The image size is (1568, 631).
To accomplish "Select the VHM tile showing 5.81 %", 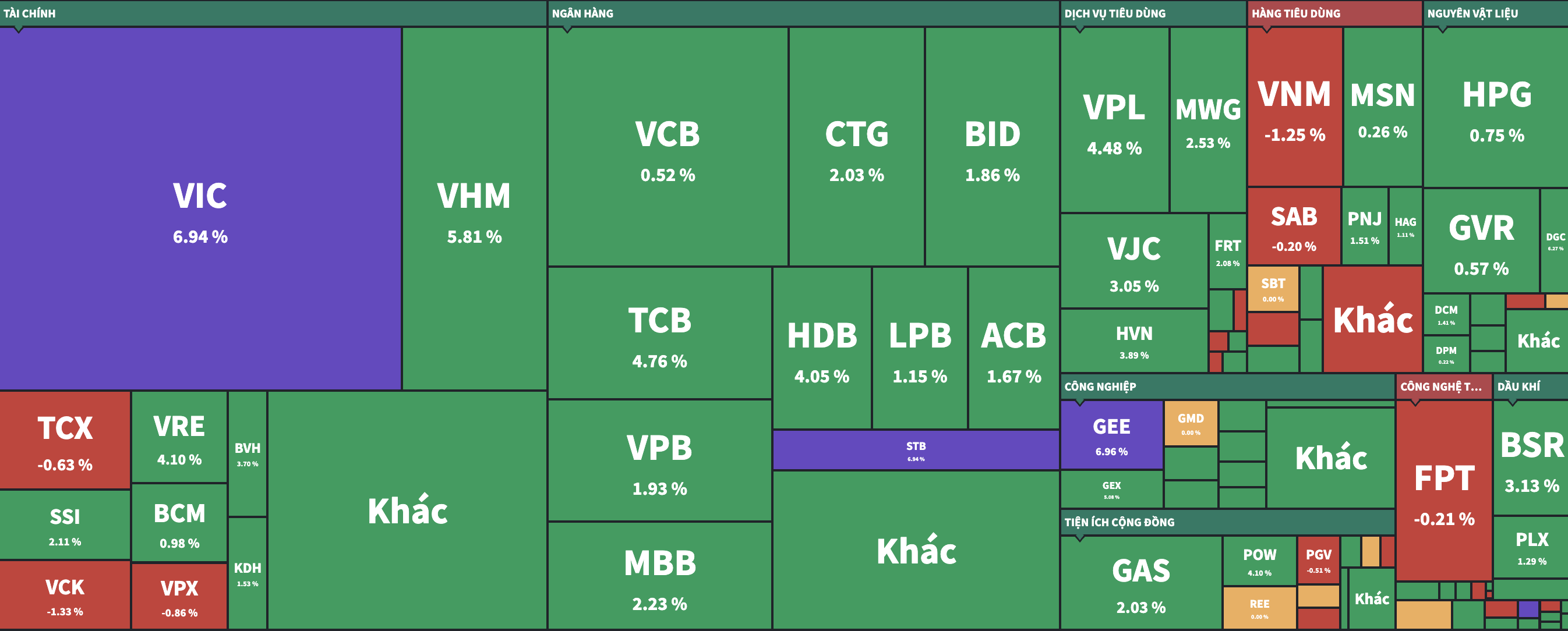I will [x=474, y=208].
